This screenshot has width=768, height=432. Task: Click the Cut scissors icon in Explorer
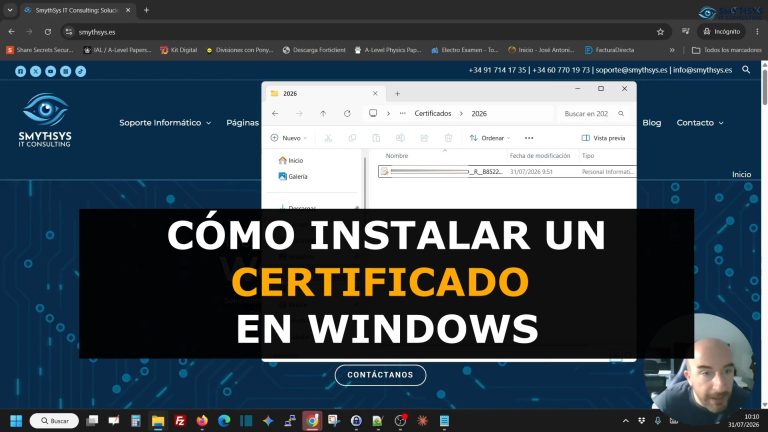click(328, 138)
